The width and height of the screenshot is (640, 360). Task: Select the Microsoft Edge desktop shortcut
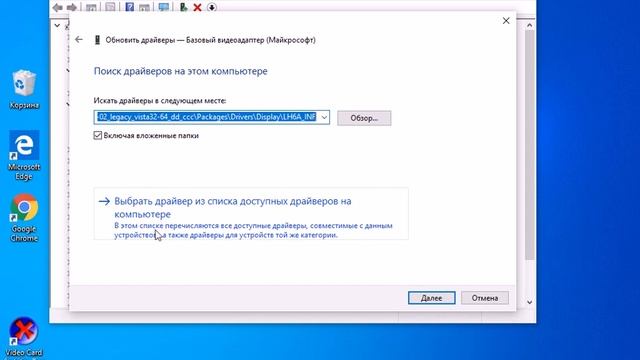[x=24, y=155]
